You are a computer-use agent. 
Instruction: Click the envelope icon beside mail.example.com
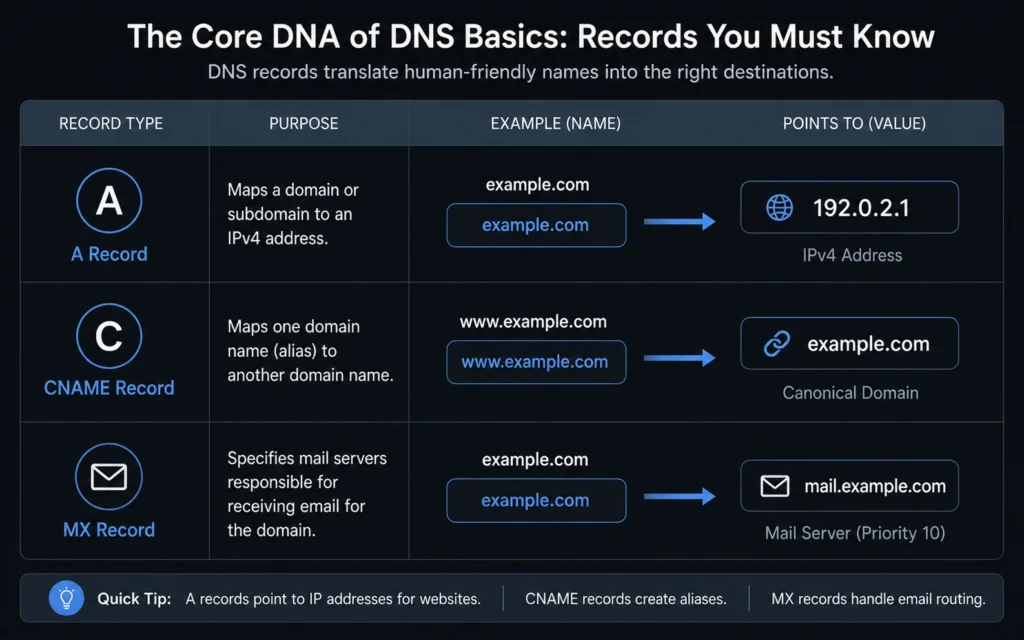click(775, 486)
